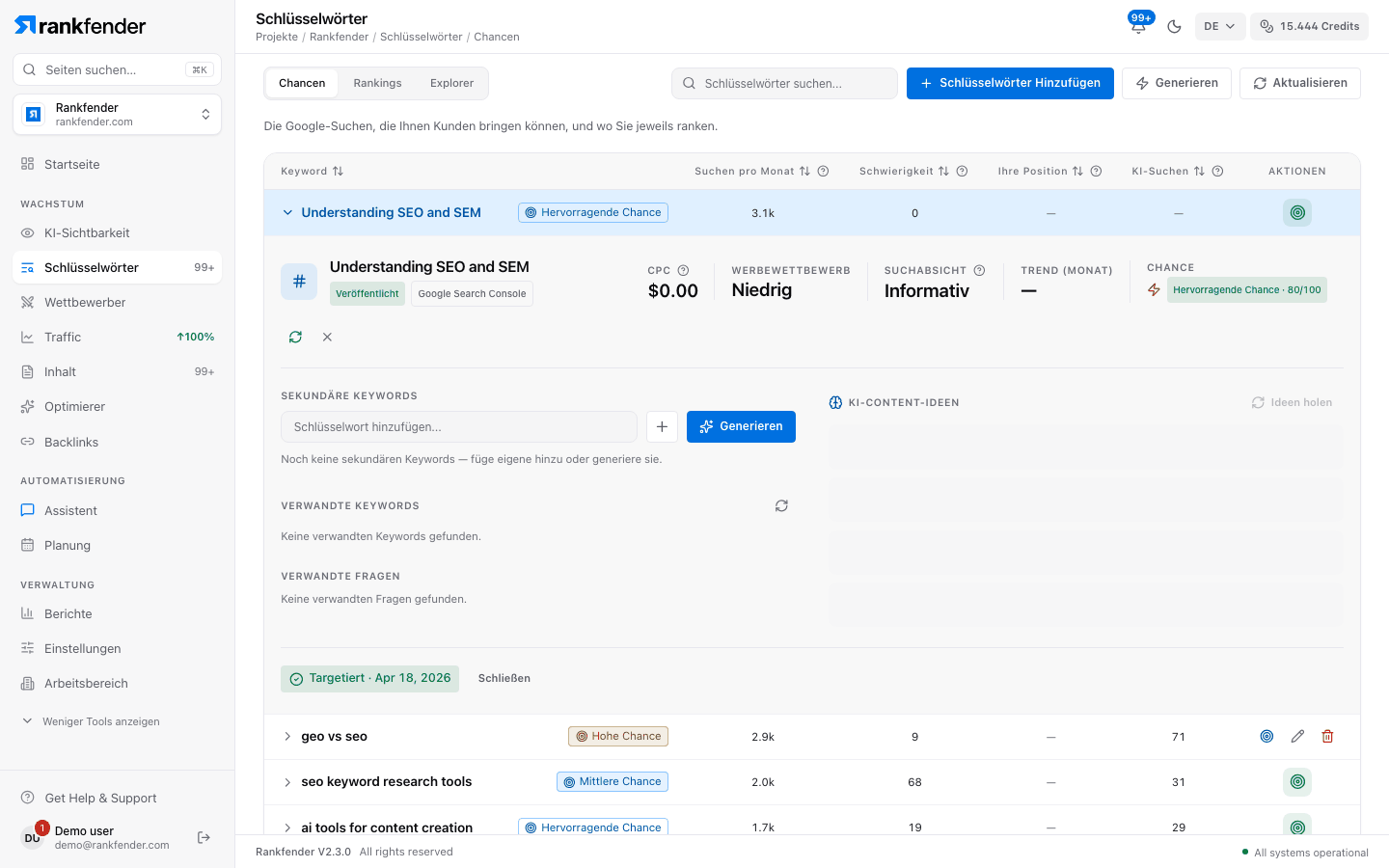Click Schlüsselwörter Hinzufügen button
Viewport: 1389px width, 868px height.
(x=1010, y=83)
